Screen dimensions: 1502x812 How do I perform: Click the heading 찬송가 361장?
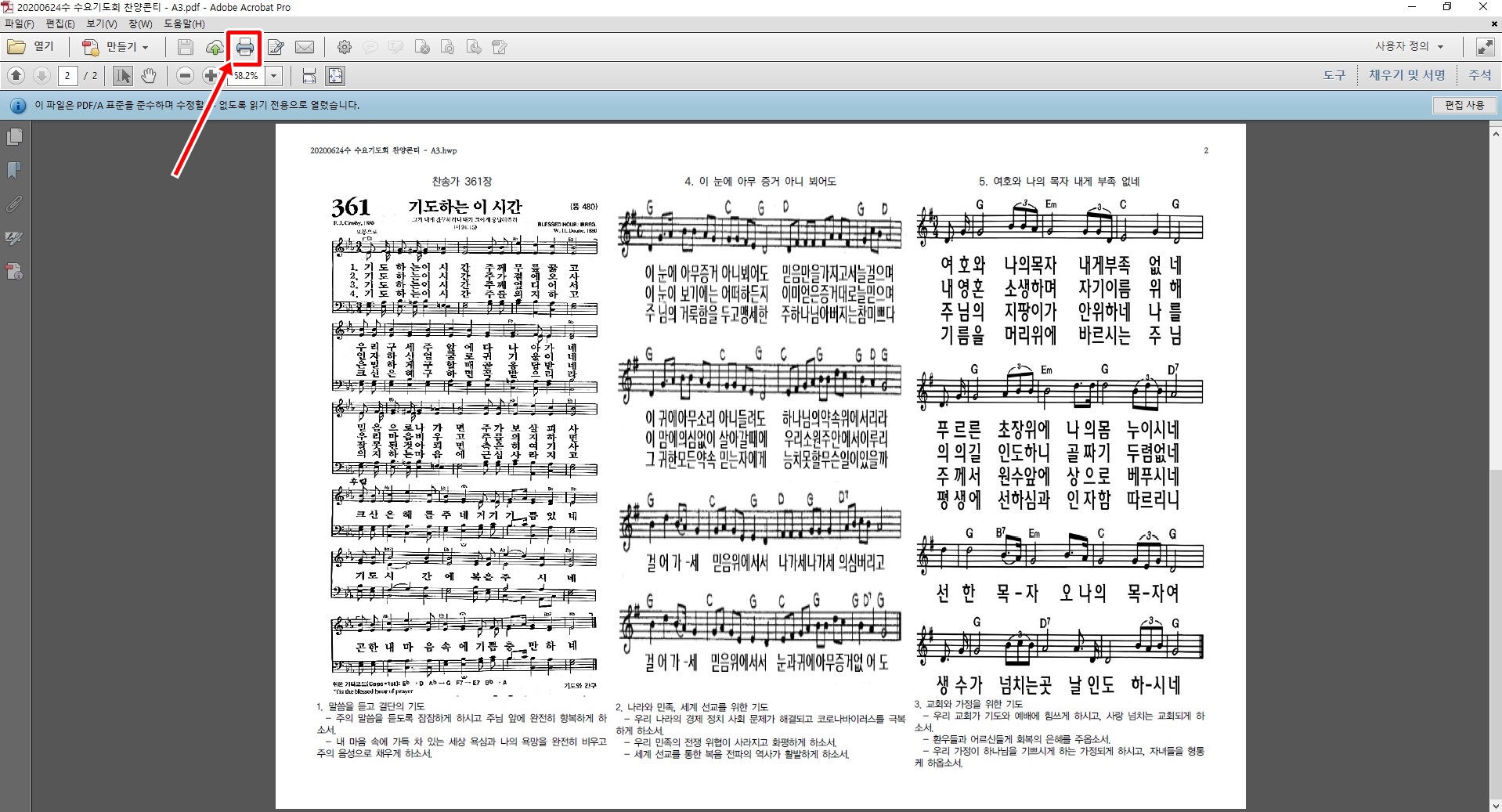point(461,181)
